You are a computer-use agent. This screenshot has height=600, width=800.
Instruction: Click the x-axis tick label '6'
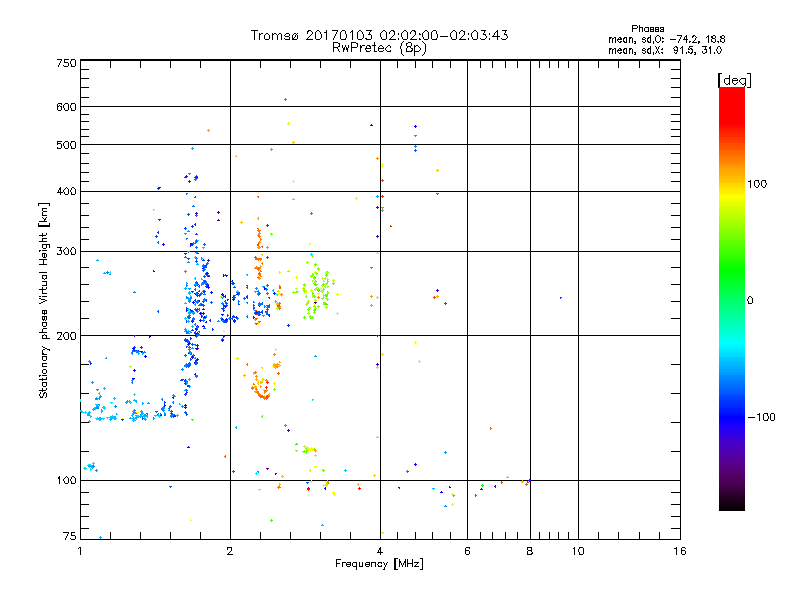(467, 551)
